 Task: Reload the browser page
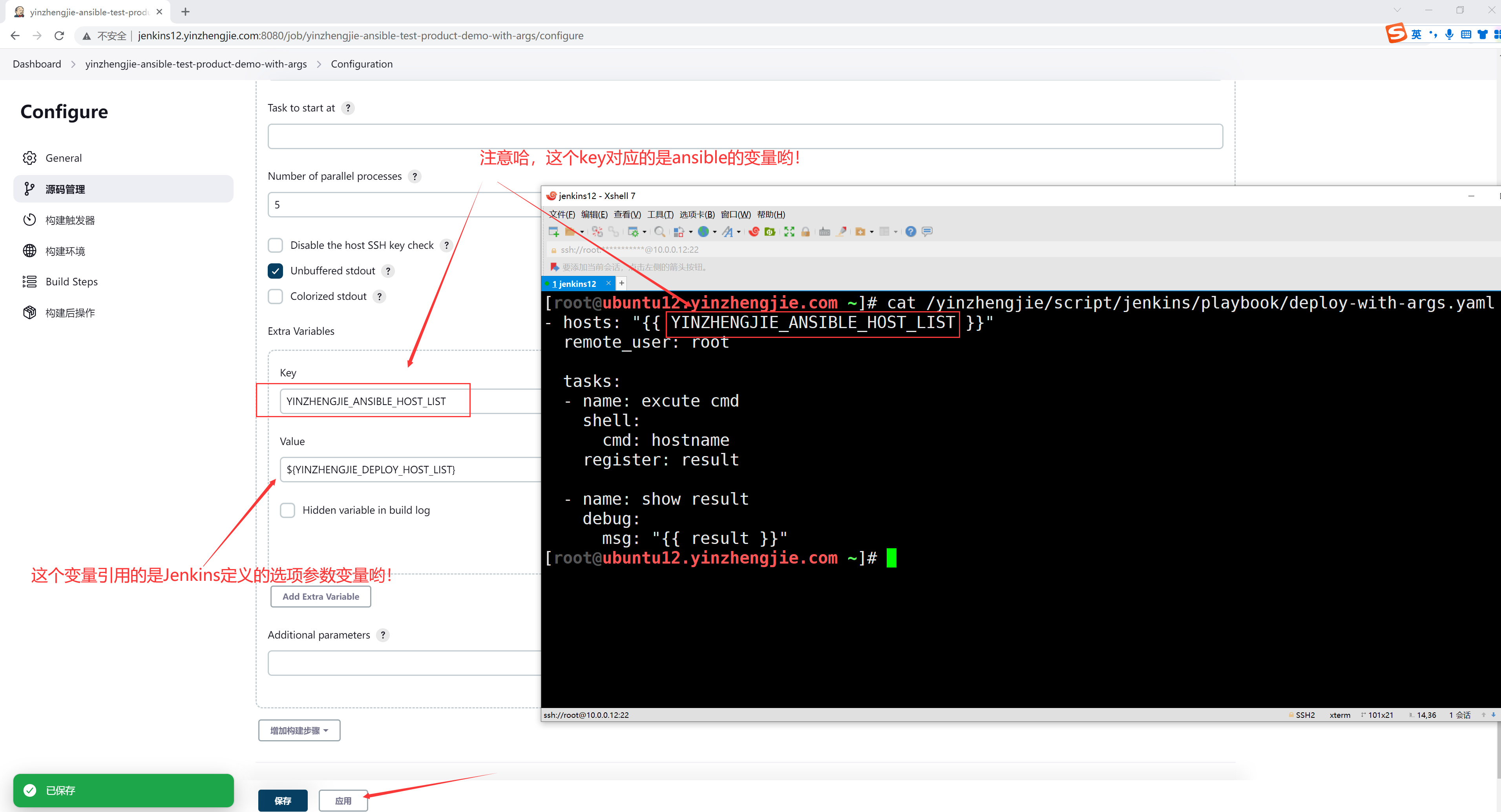coord(59,36)
